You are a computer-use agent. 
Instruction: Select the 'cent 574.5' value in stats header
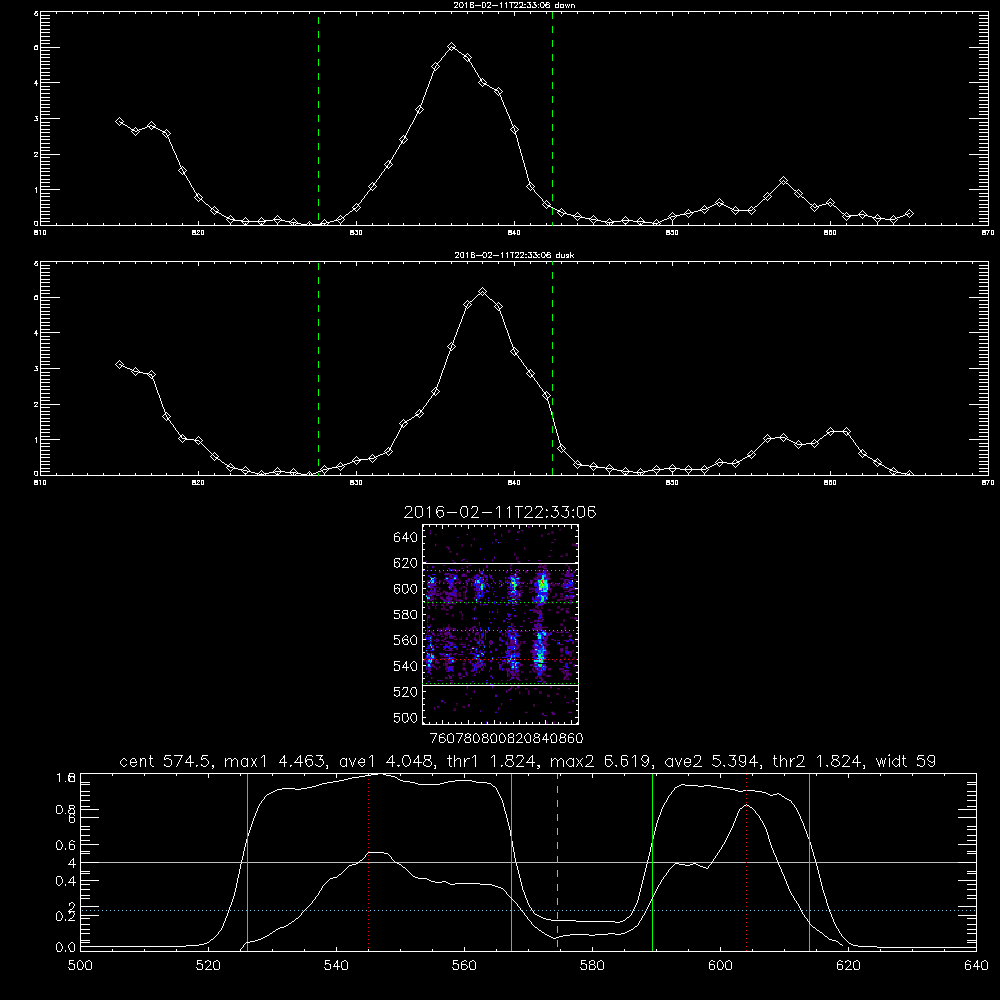click(x=166, y=761)
